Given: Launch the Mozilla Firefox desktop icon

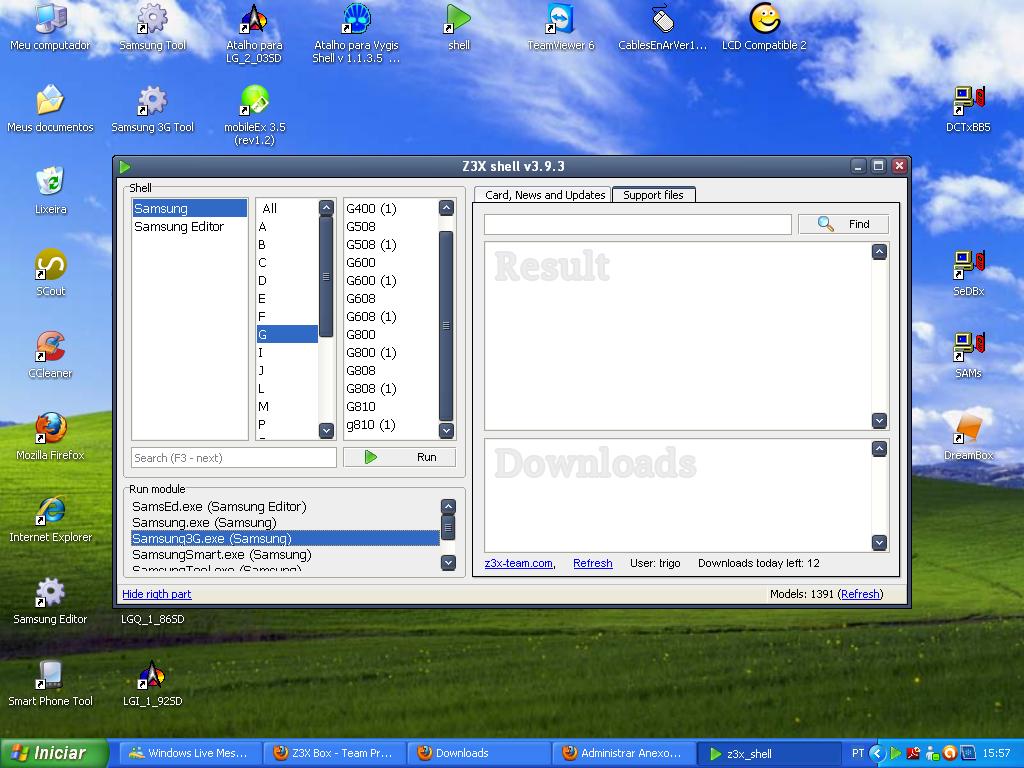Looking at the screenshot, I should (50, 437).
